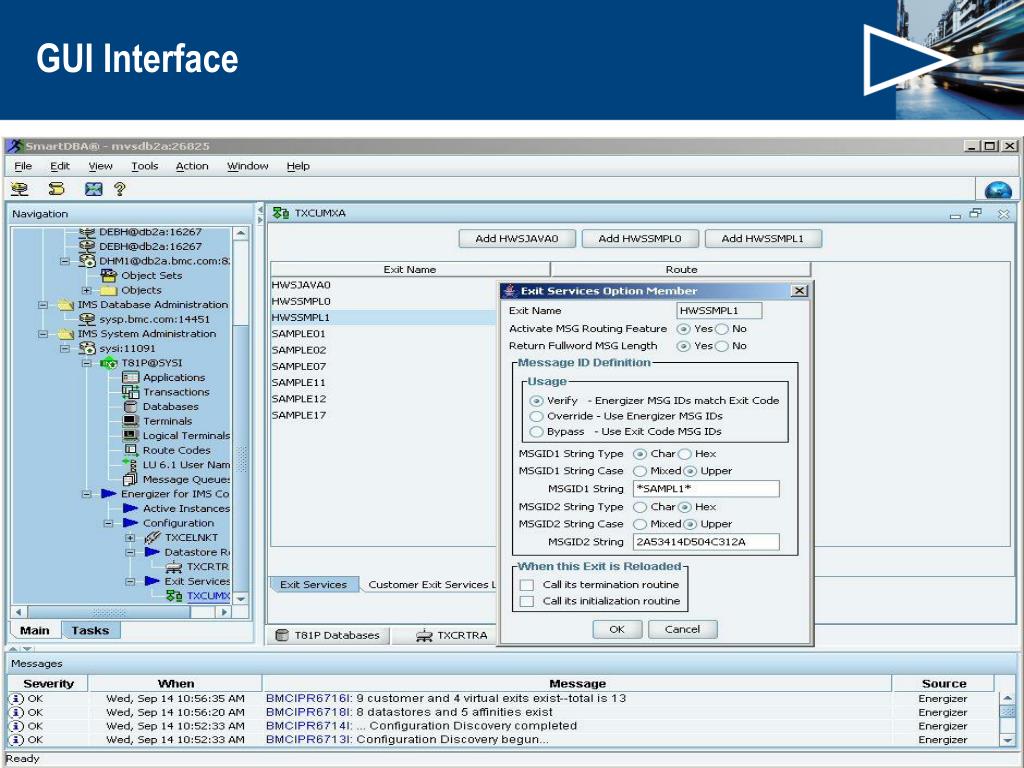This screenshot has width=1024, height=768.
Task: Click the Logical Terminals icon
Action: click(131, 436)
